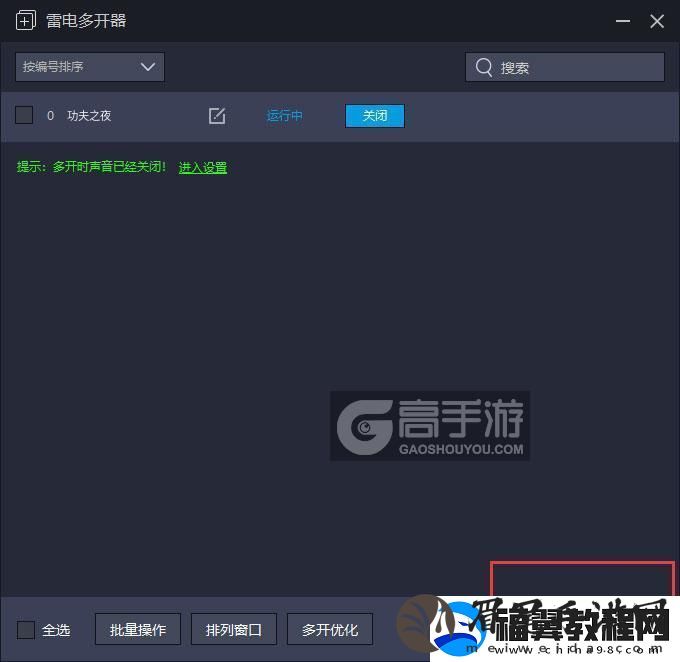Click the multi-instance app logo icon
680x662 pixels.
[26, 20]
